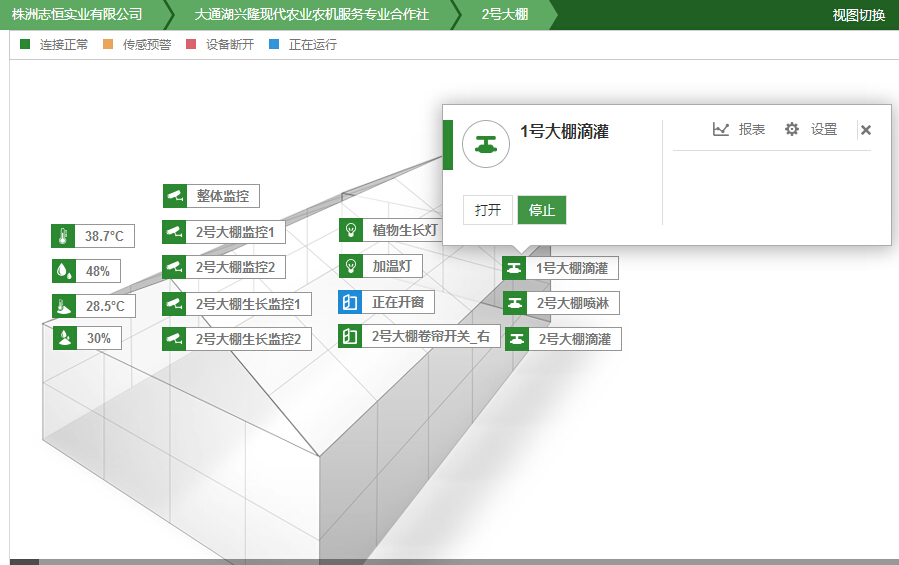Click the 38.7°C thermometer sensor icon
Image resolution: width=899 pixels, height=565 pixels.
(64, 236)
